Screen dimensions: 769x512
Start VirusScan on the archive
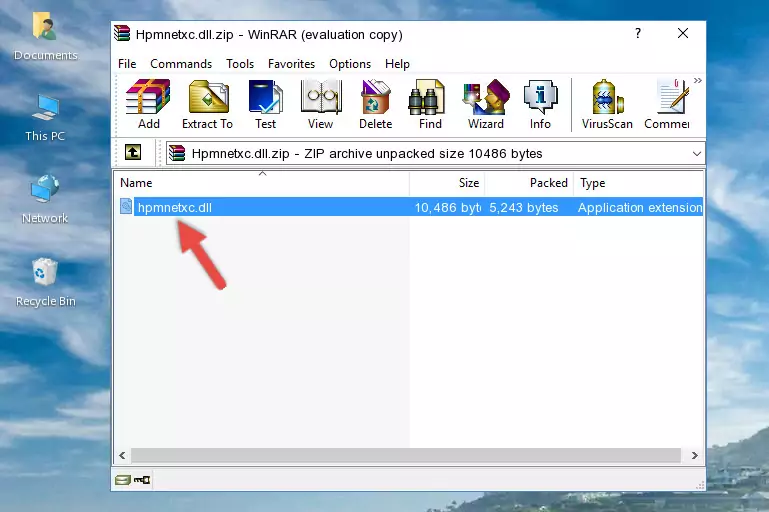(x=607, y=104)
